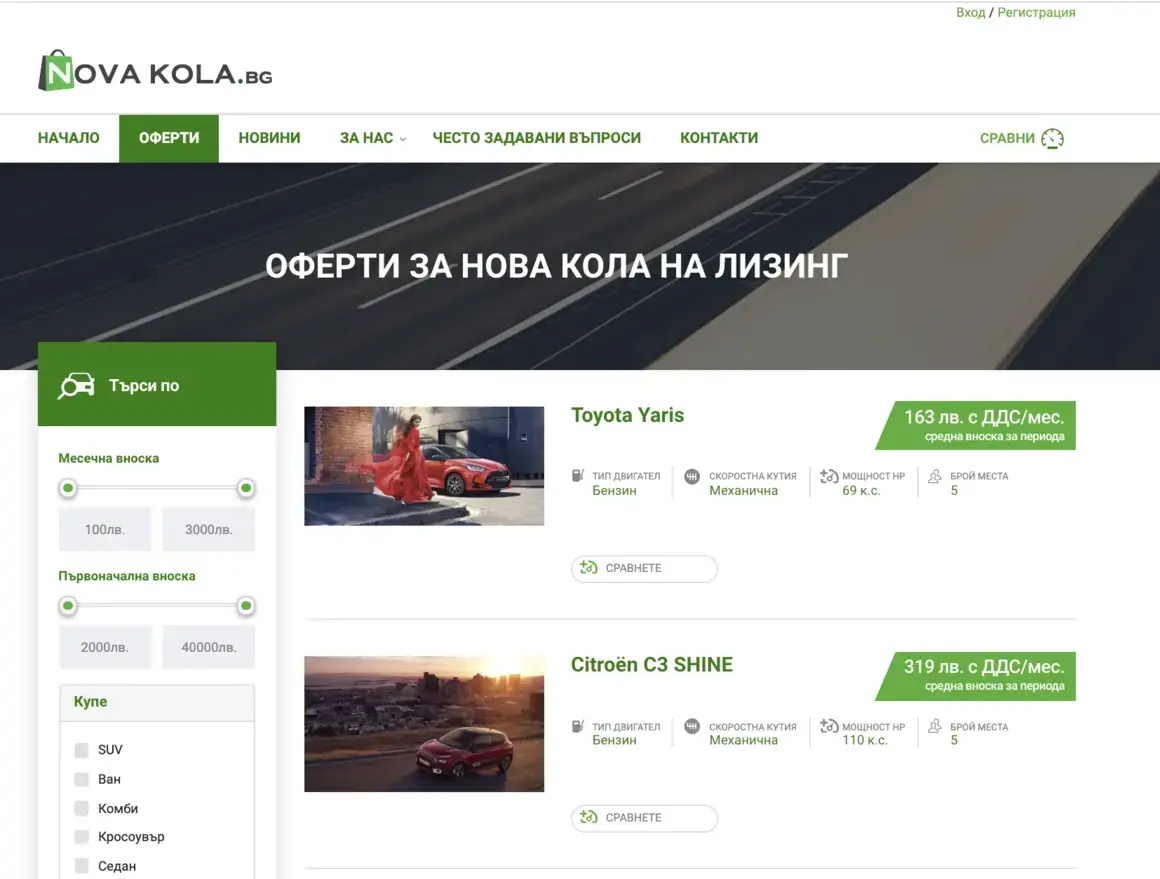Go to the НАЧАЛО menu item
Image resolution: width=1160 pixels, height=879 pixels.
tap(69, 138)
